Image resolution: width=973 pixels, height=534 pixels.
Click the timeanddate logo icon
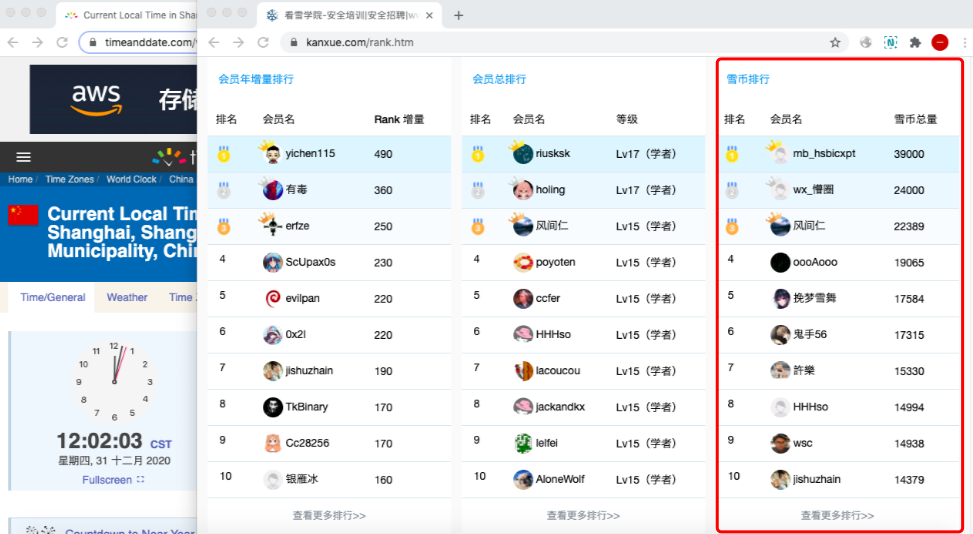pyautogui.click(x=169, y=157)
